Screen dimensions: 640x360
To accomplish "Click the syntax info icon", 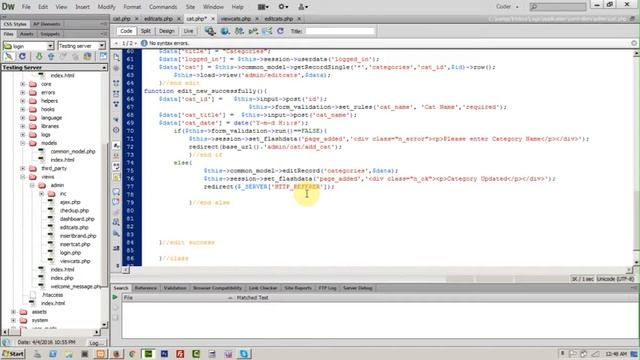I will pos(144,43).
